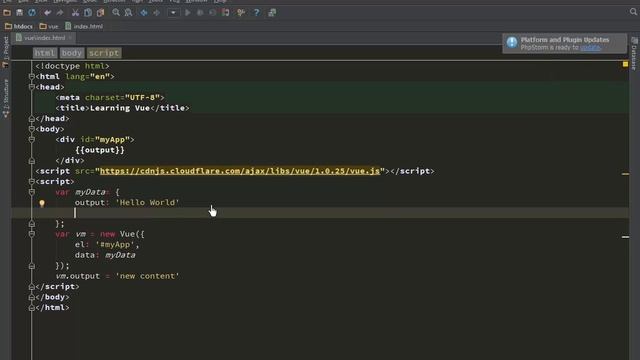Select the vue folder in navigation bar
This screenshot has height=360, width=640.
(x=49, y=27)
